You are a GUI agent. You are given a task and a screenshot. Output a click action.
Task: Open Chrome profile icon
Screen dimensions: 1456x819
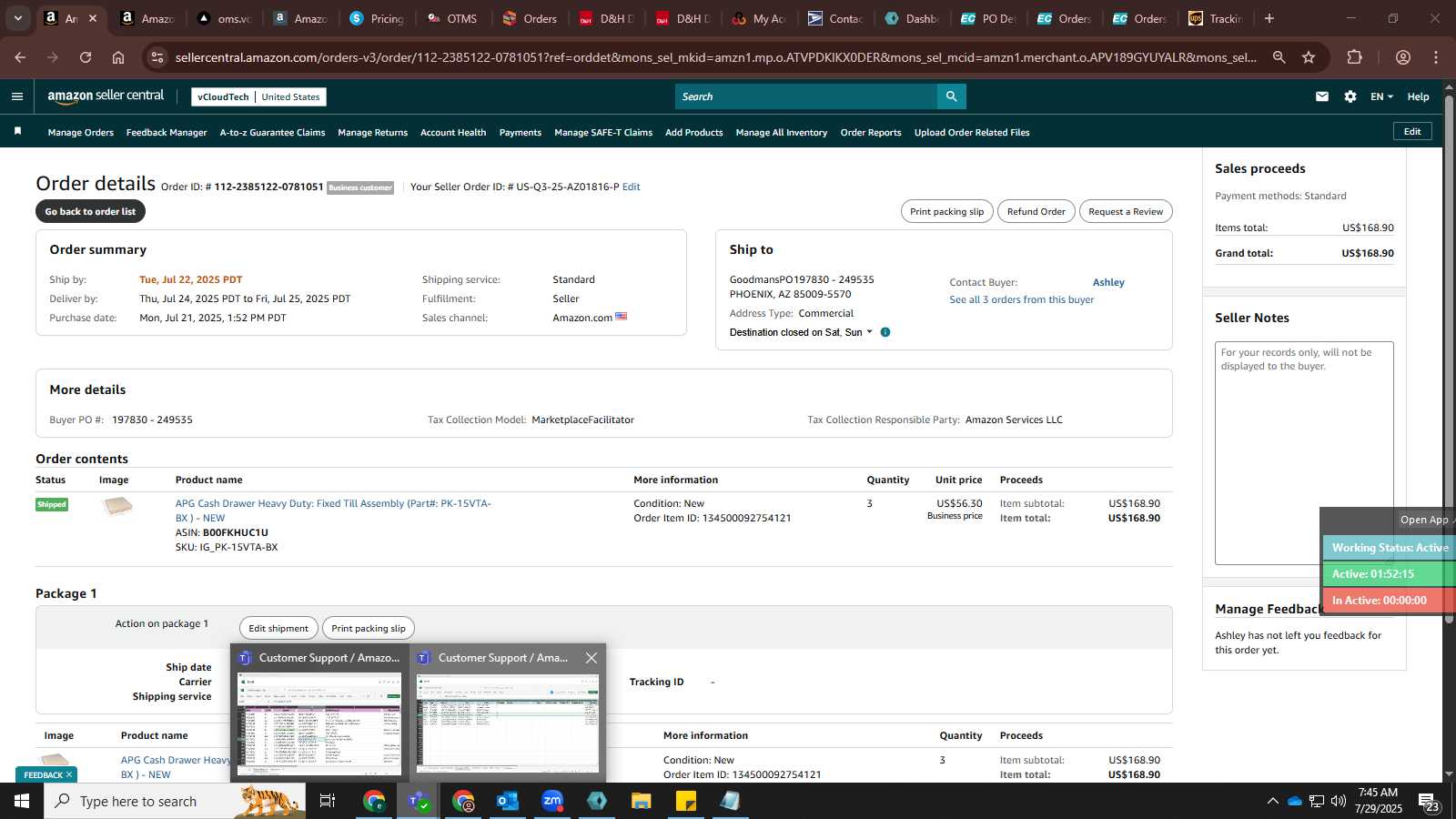1403,57
